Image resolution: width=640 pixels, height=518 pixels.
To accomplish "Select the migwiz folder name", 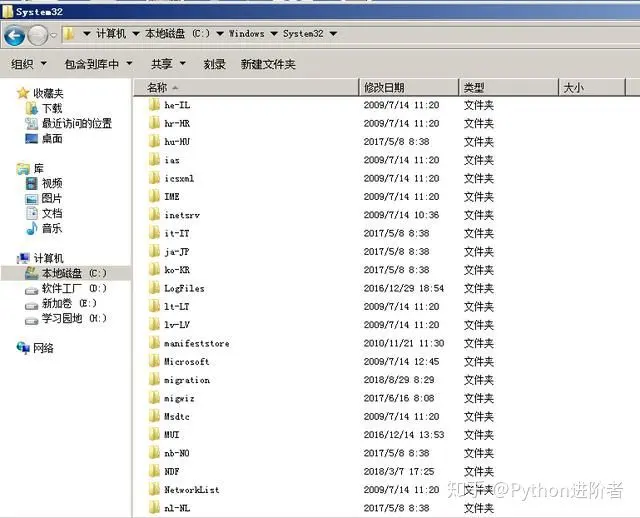I will 179,398.
